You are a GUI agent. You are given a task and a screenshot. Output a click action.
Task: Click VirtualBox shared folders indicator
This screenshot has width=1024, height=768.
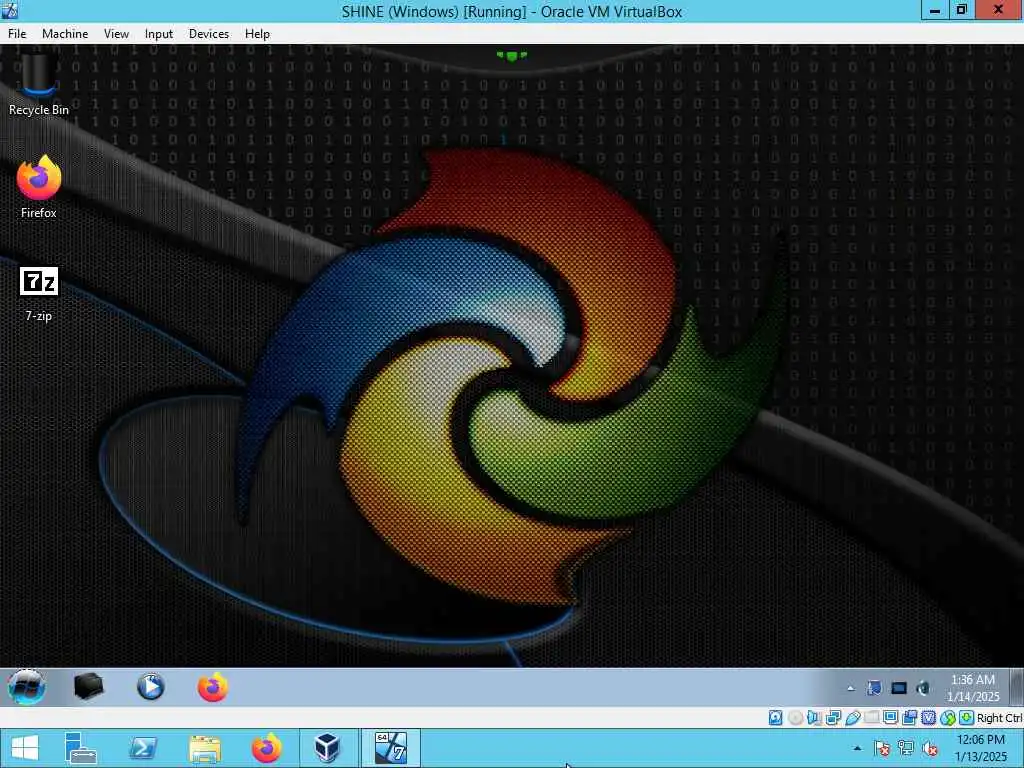coord(871,718)
